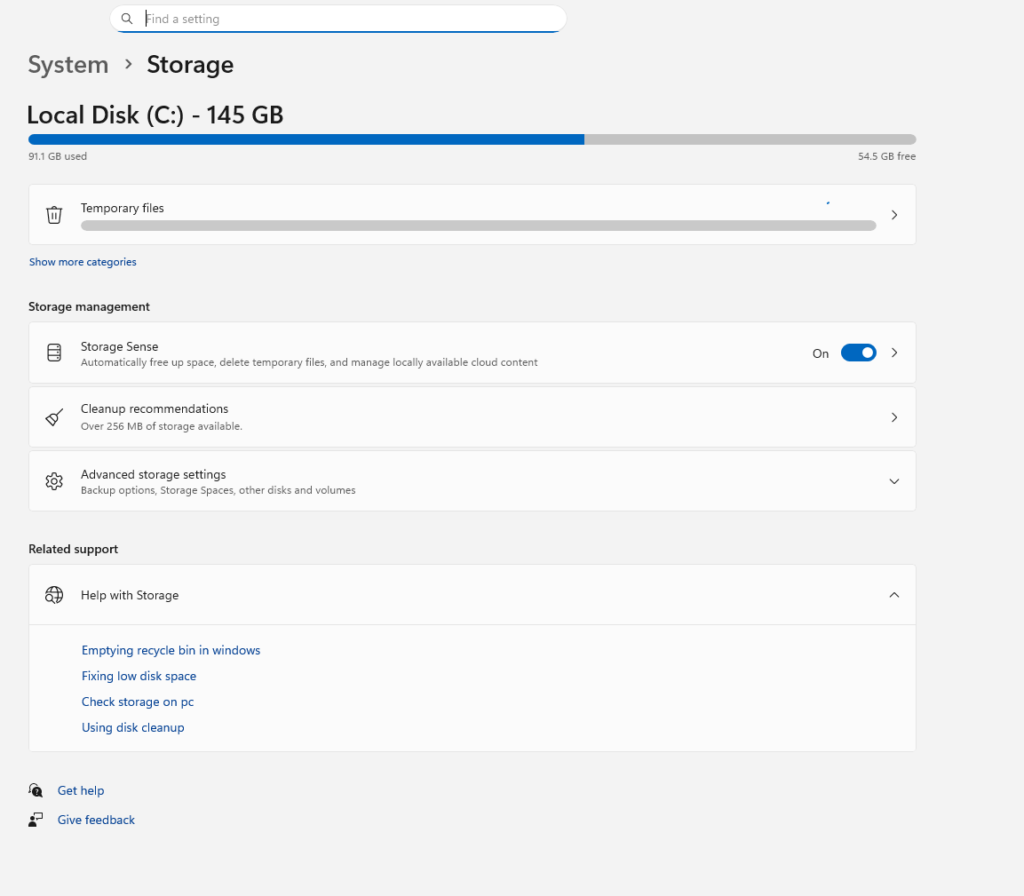Click the Local Disk usage bar
This screenshot has width=1024, height=896.
[472, 140]
